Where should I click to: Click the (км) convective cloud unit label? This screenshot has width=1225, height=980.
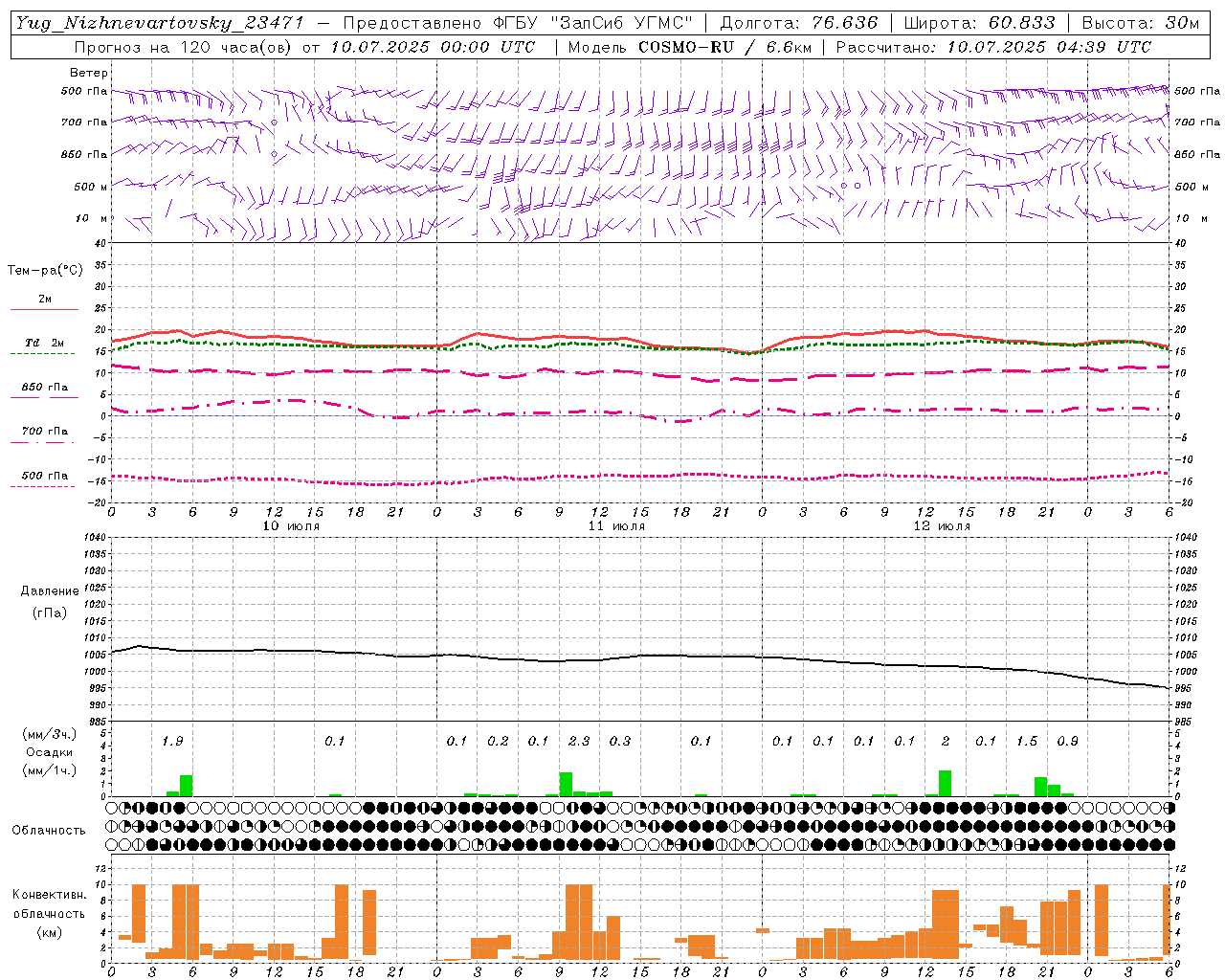point(49,932)
